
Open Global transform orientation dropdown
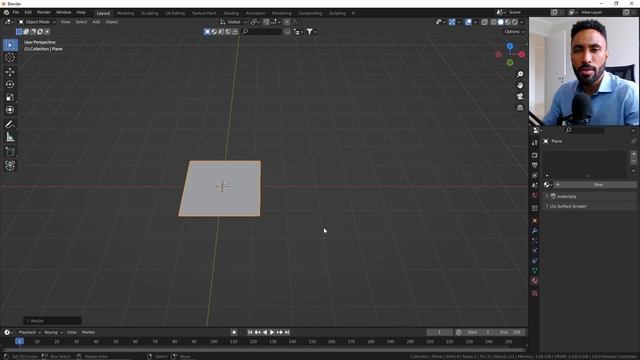[233, 22]
